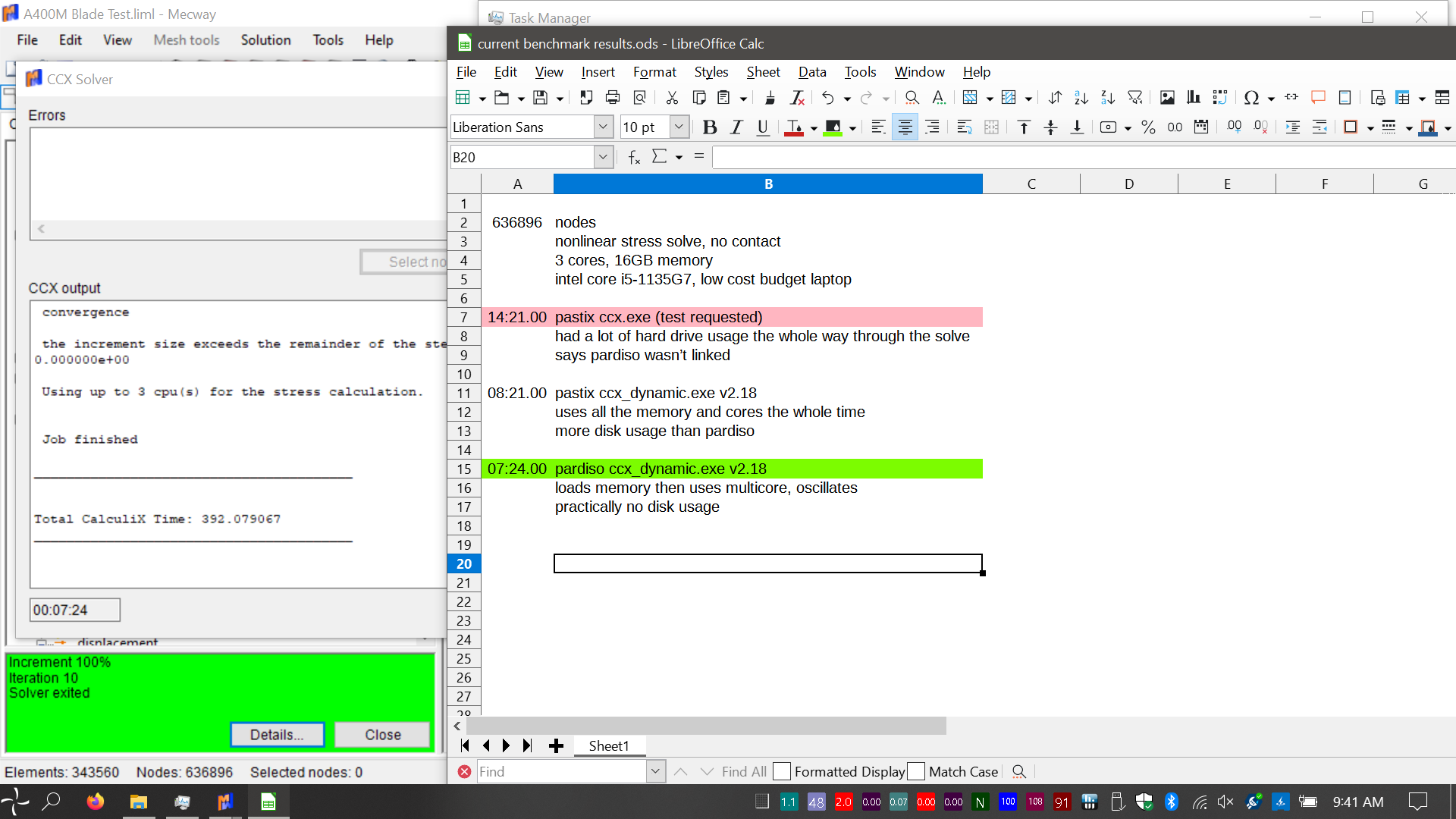The width and height of the screenshot is (1456, 819).
Task: Close the Find toolbar with red X
Action: (465, 771)
